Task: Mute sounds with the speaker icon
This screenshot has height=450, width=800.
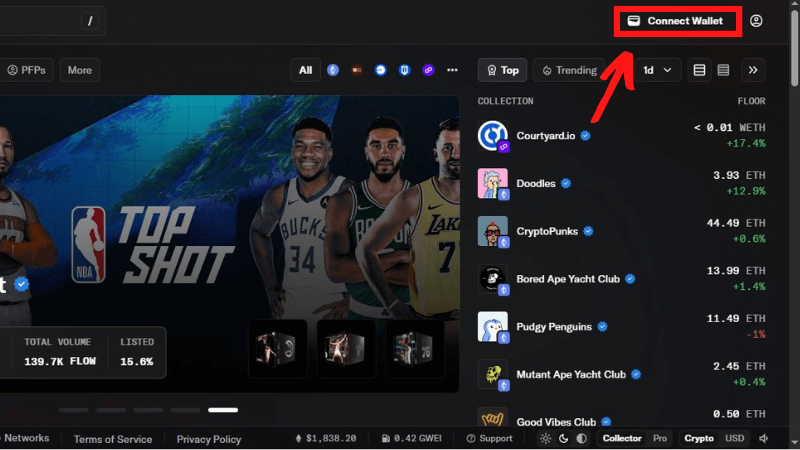Action: click(x=764, y=438)
